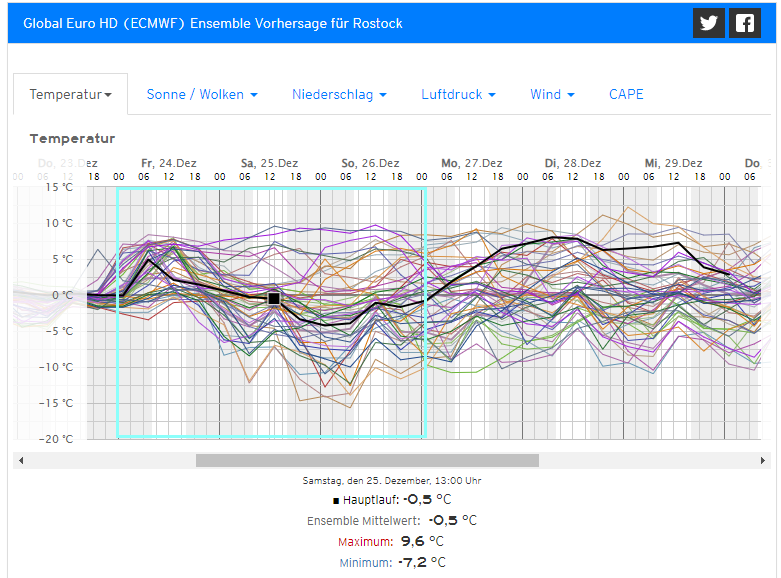The height and width of the screenshot is (578, 781).
Task: Click the horizontal scrollbar thumb
Action: [367, 461]
